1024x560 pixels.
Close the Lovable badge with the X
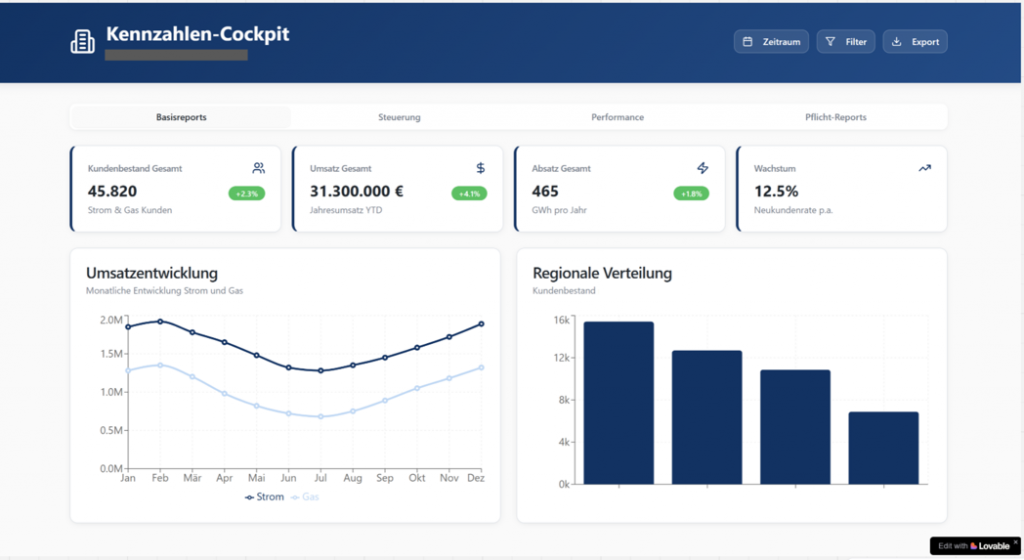coord(1015,542)
